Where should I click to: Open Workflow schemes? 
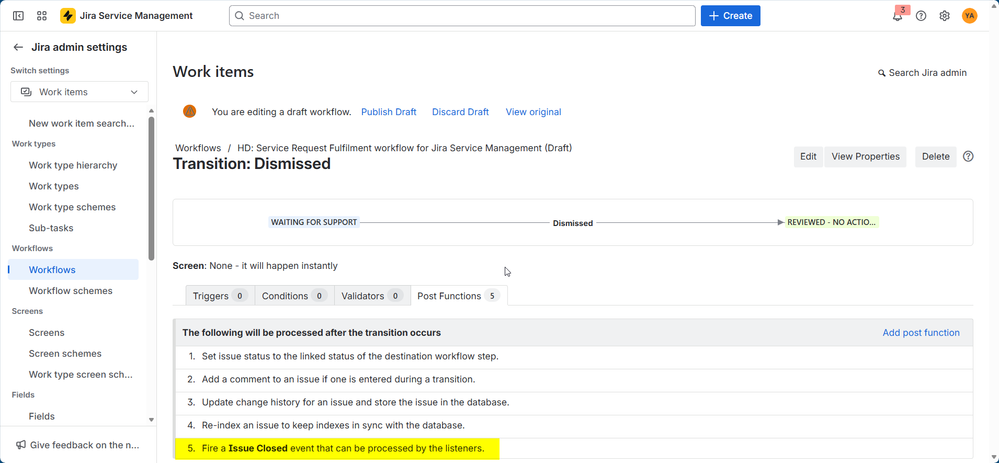point(70,290)
